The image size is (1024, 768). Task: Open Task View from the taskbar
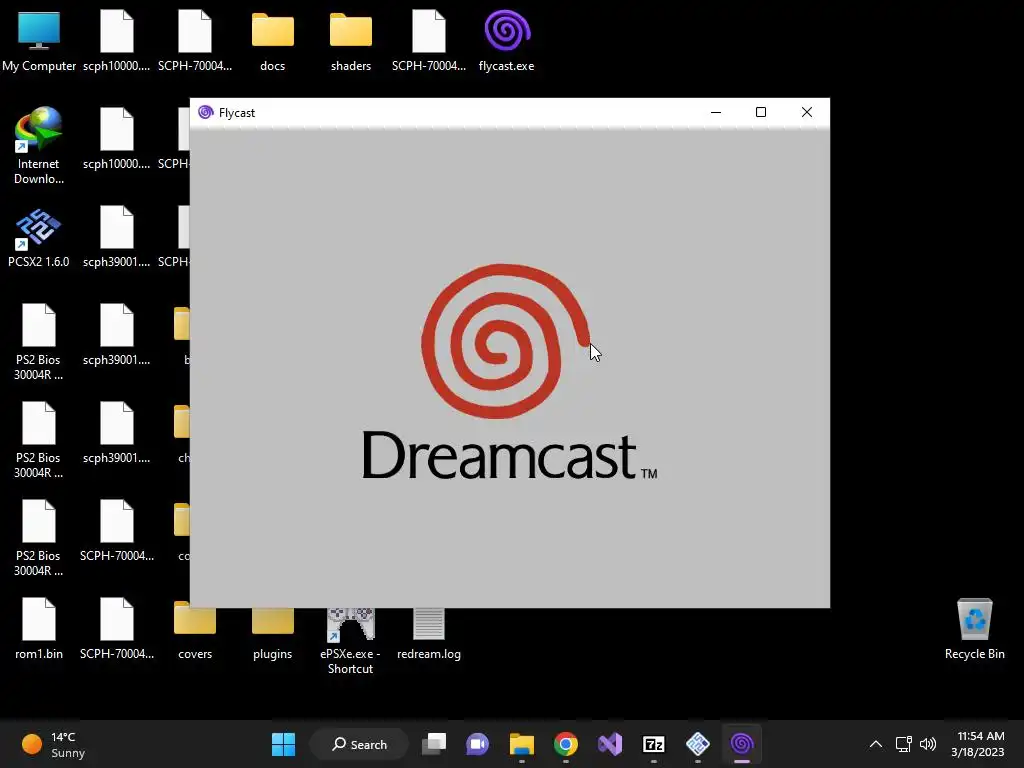tap(434, 744)
